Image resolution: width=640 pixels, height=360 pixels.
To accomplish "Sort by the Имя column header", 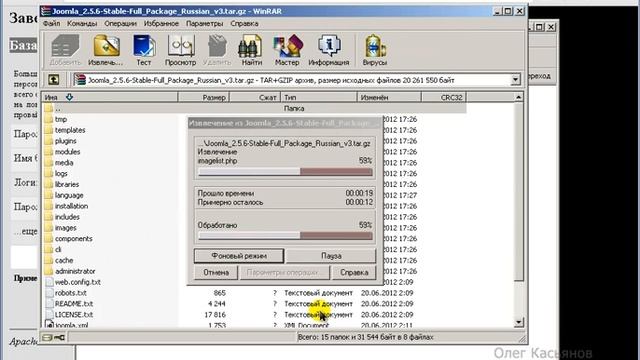I will [109, 97].
